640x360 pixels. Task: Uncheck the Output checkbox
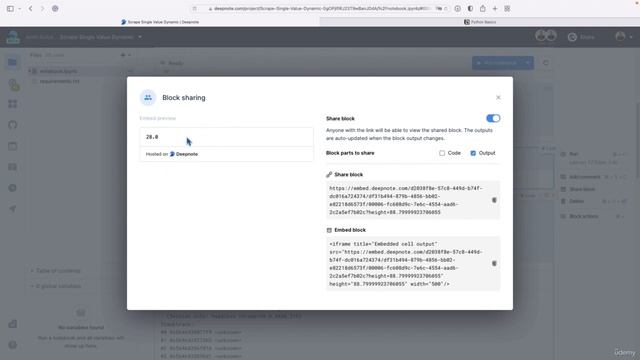pyautogui.click(x=473, y=153)
